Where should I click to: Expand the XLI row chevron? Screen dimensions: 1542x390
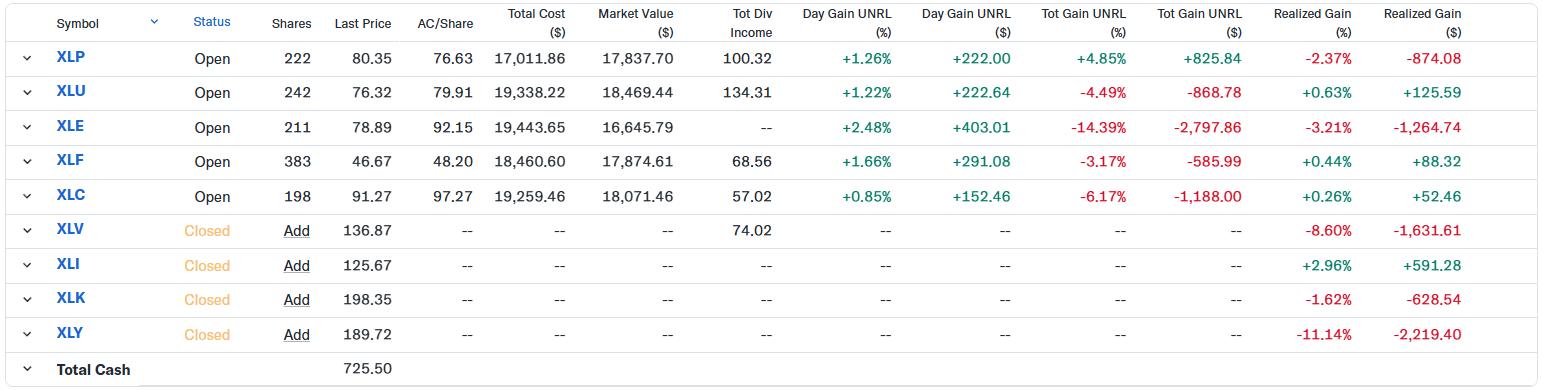pyautogui.click(x=27, y=265)
